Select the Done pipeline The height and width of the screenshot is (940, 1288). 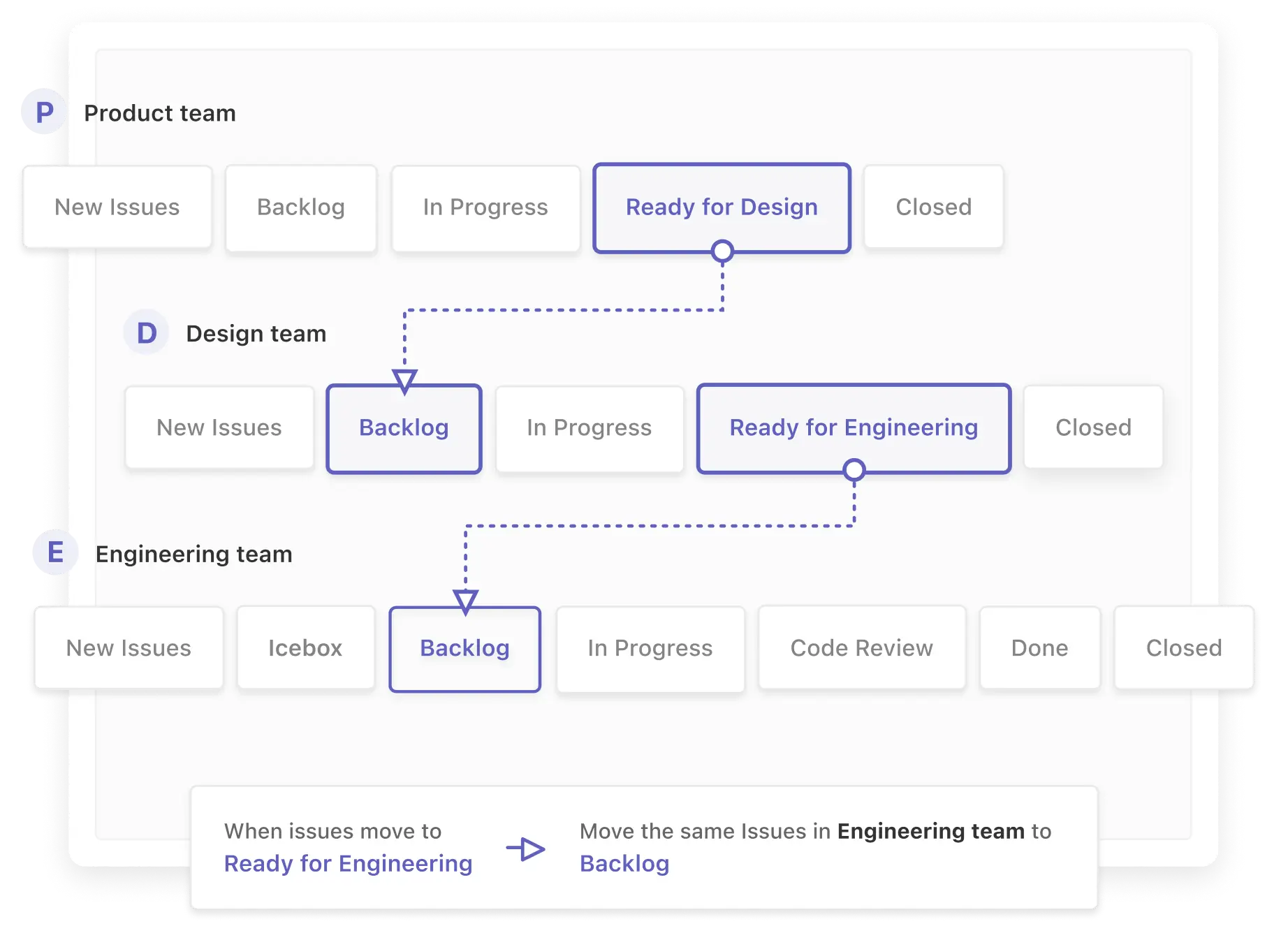(1040, 648)
